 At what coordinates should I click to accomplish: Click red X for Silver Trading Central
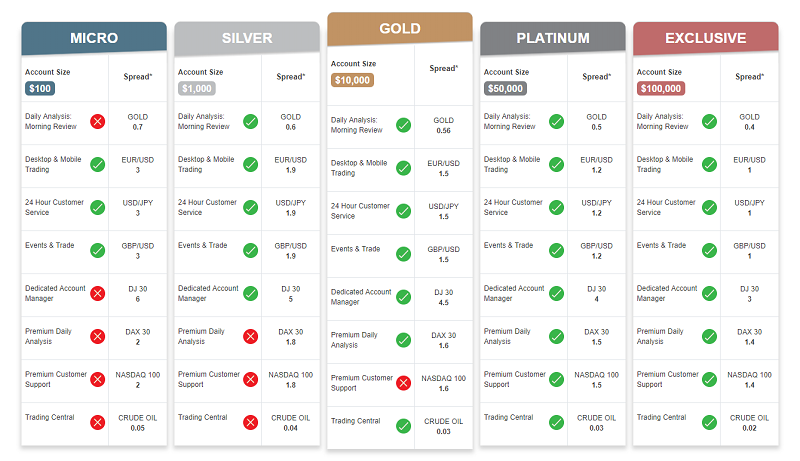[x=251, y=422]
